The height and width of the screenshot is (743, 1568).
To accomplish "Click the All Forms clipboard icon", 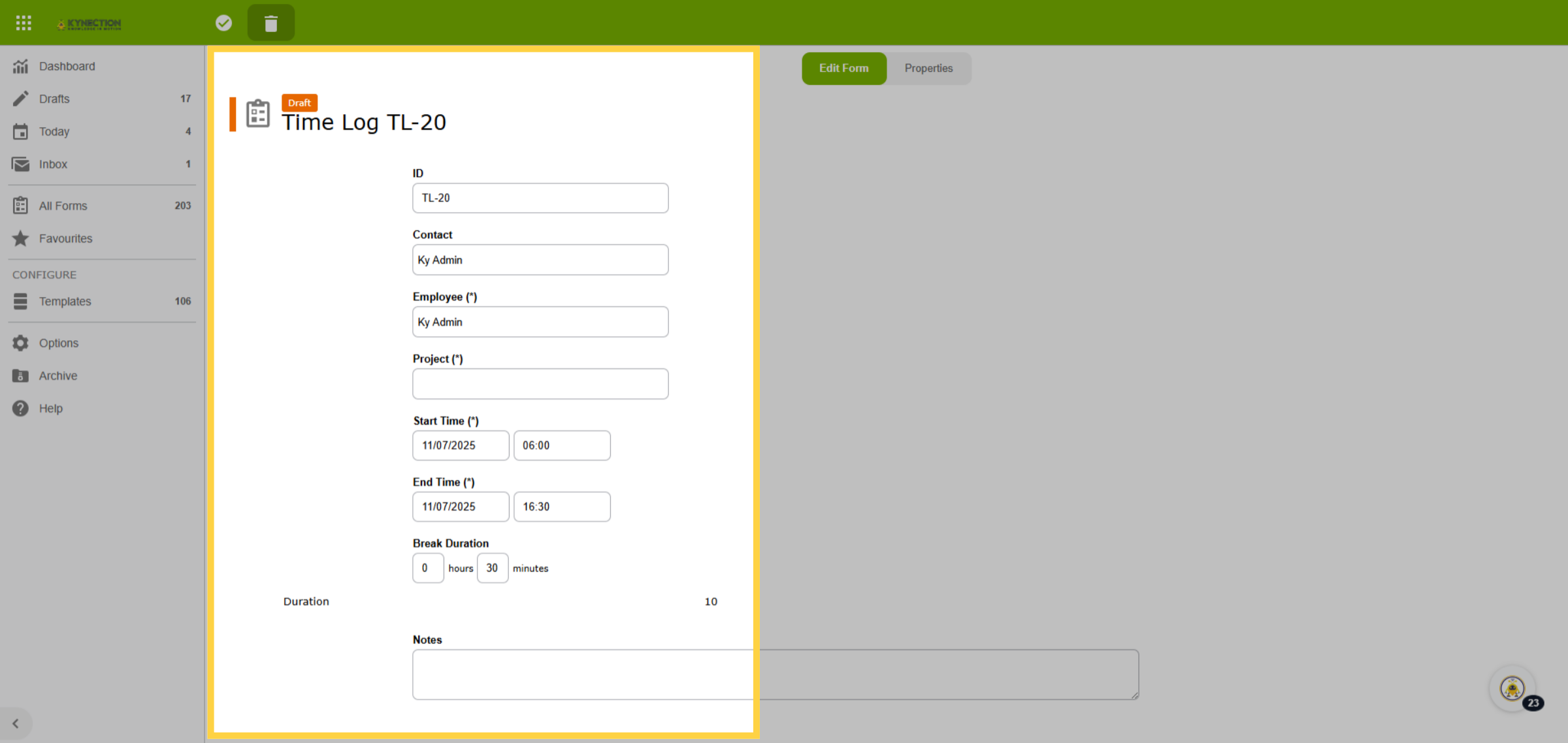I will [x=20, y=206].
